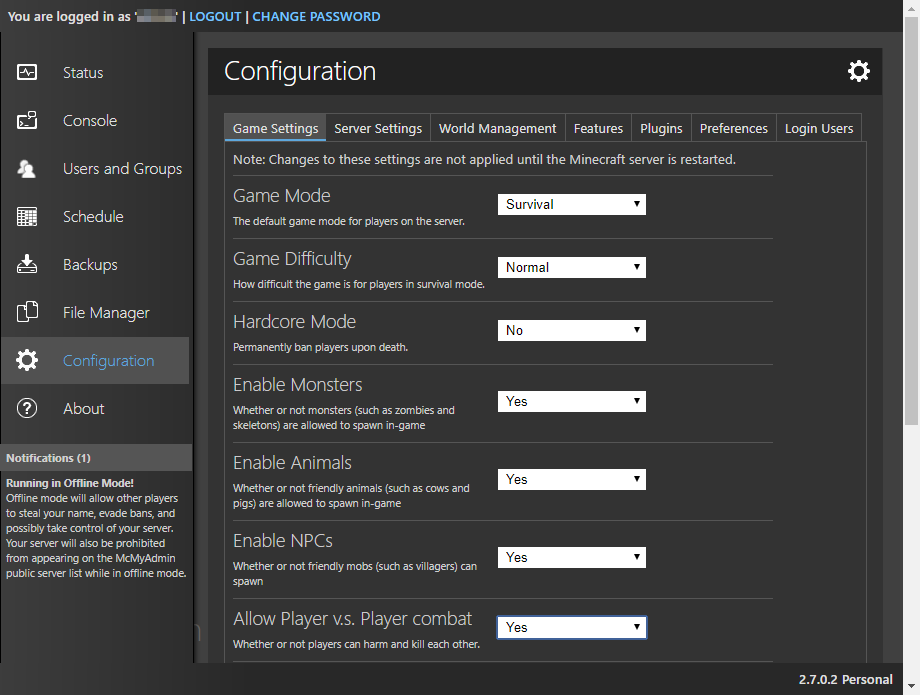Open the Plugins tab

(661, 128)
